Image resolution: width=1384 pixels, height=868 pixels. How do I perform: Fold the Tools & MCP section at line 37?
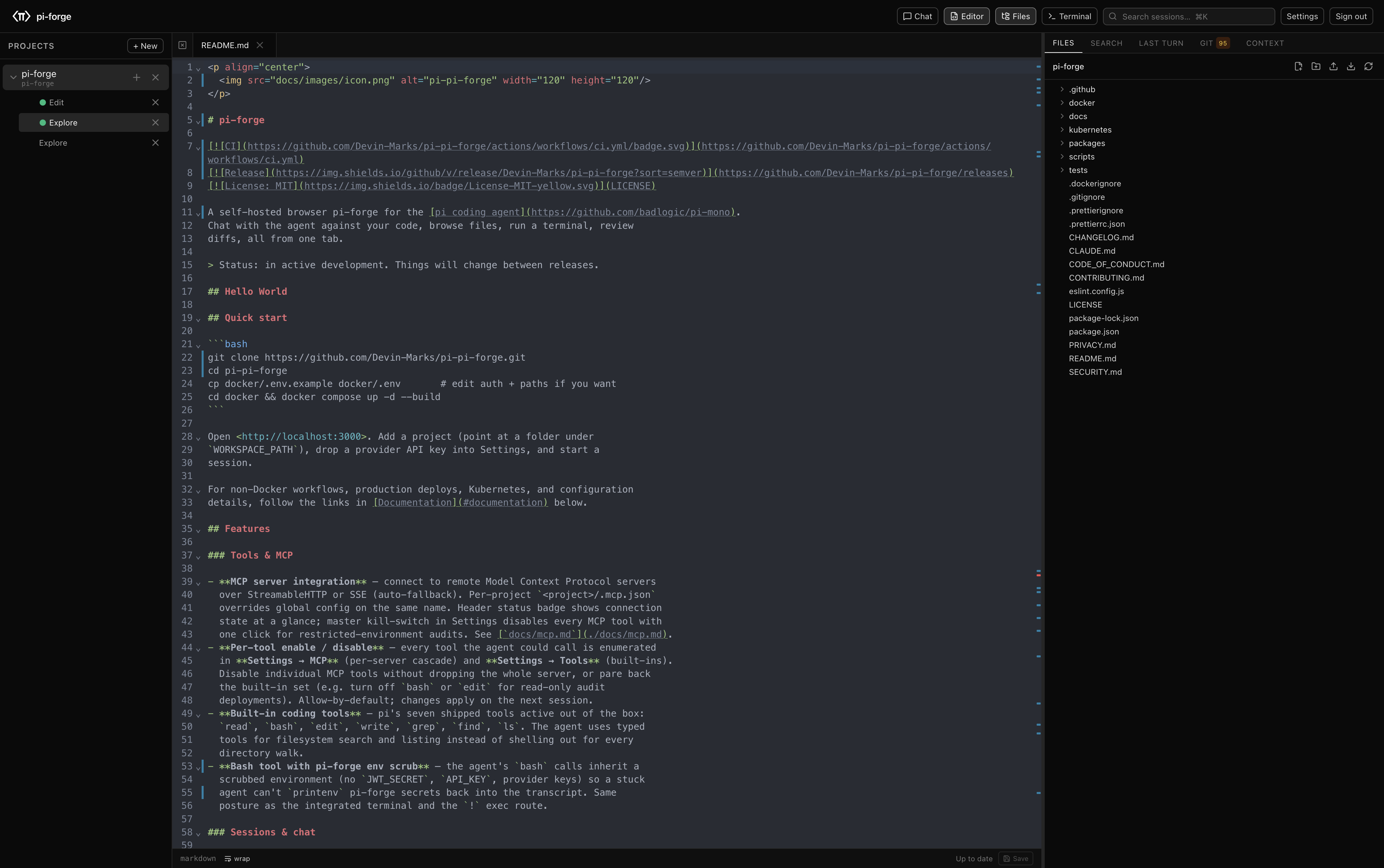pyautogui.click(x=198, y=557)
